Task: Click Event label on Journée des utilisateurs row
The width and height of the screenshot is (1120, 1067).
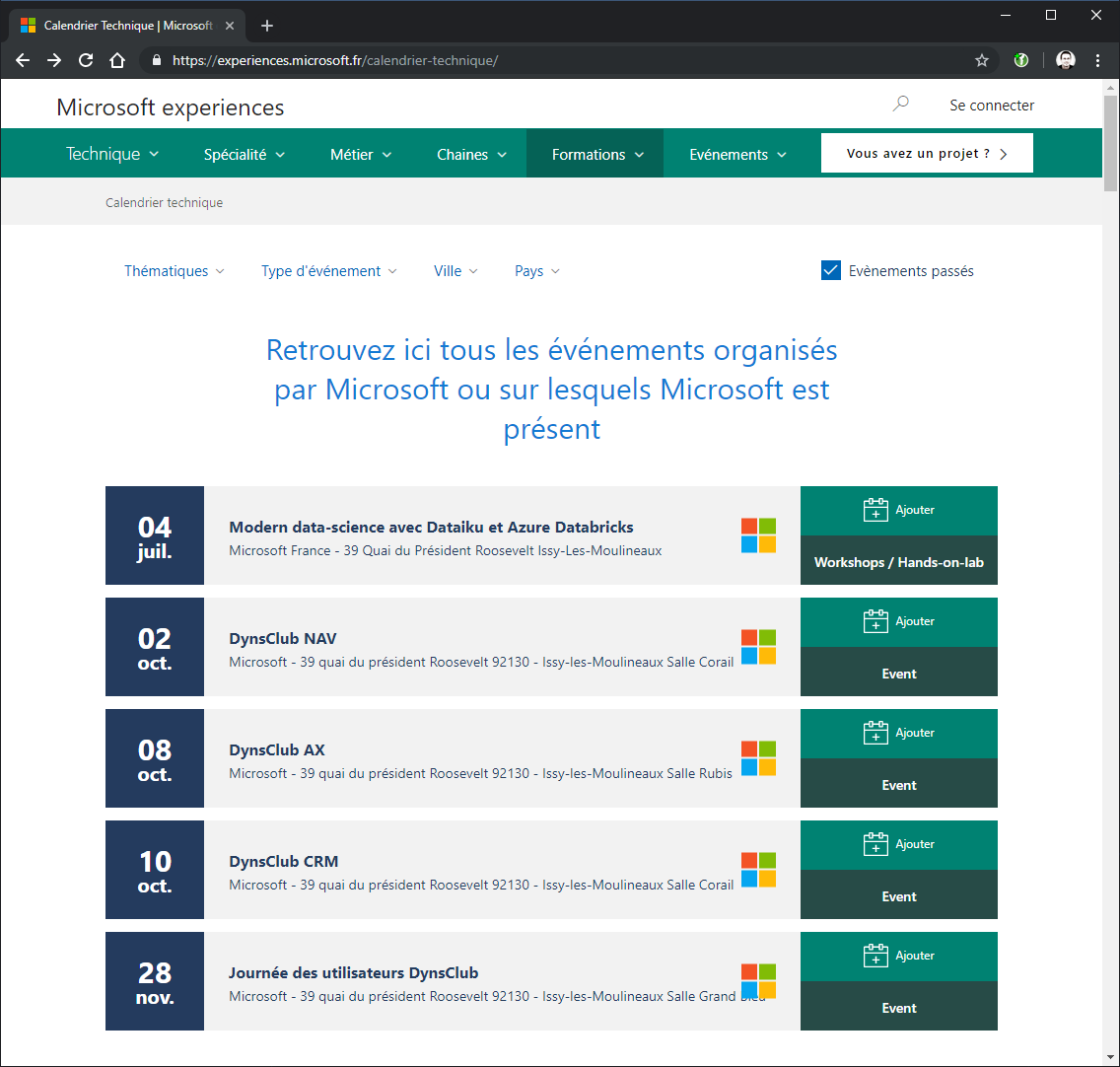Action: [898, 1009]
